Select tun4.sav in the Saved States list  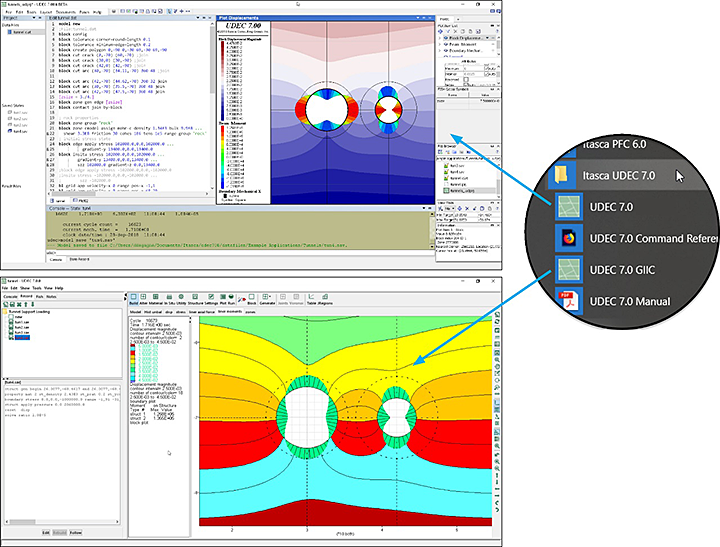coord(18,131)
